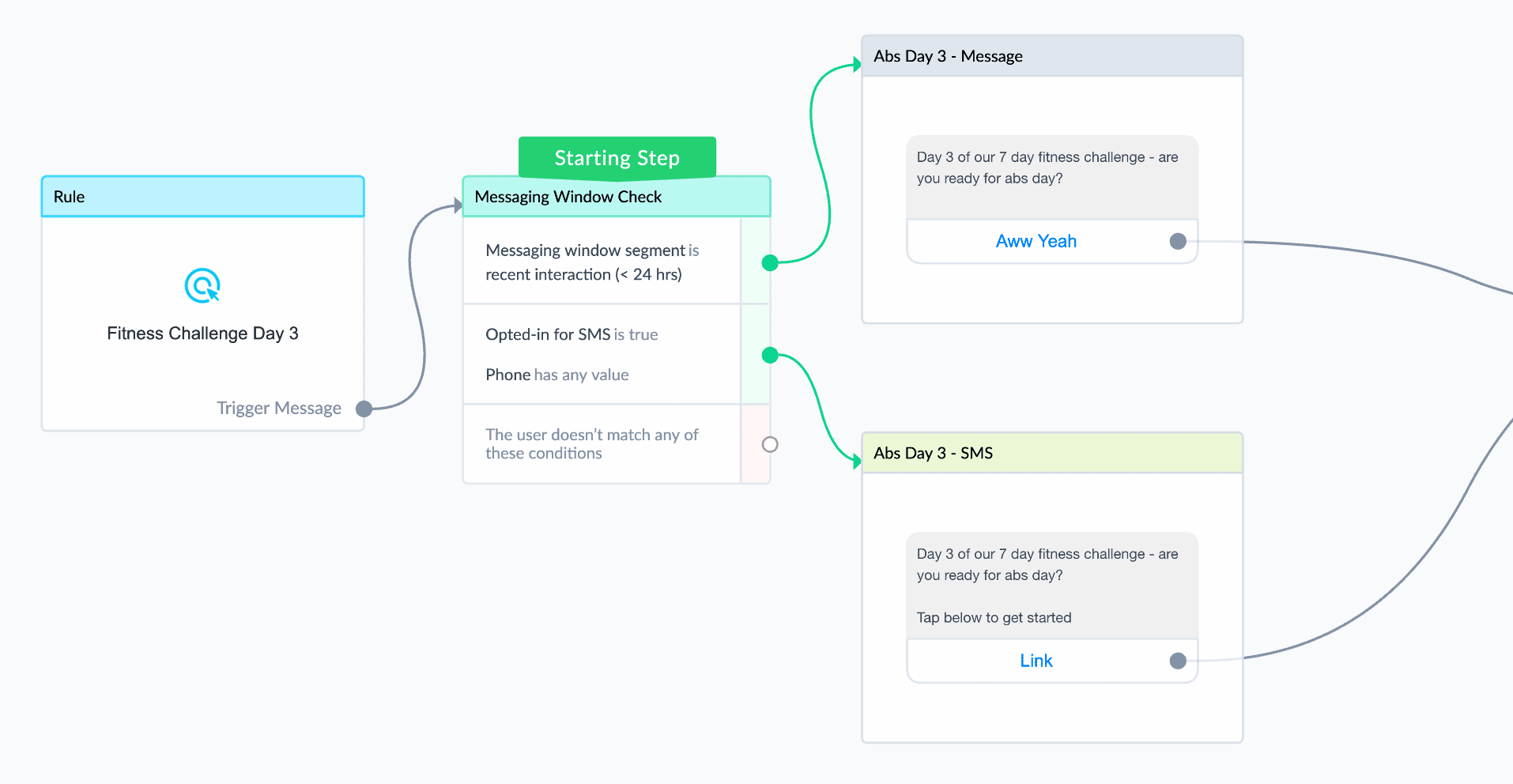This screenshot has width=1513, height=784.
Task: Click the Aww Yeah button output dot
Action: [x=1178, y=241]
